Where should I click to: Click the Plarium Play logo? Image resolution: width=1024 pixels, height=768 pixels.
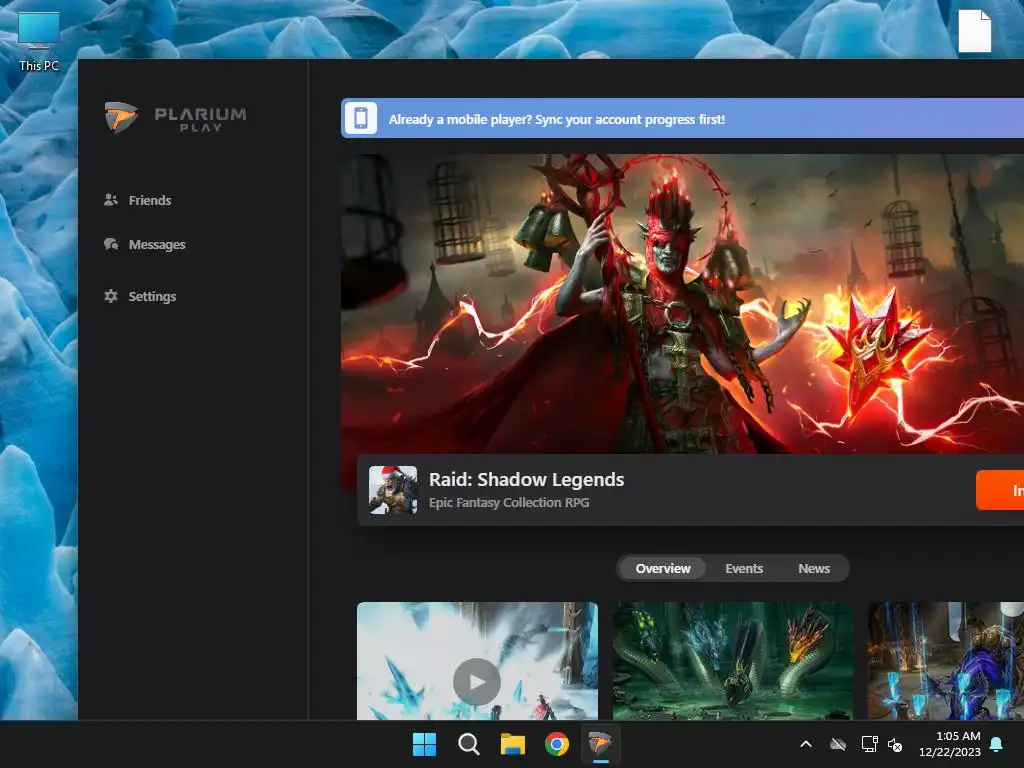(x=175, y=118)
